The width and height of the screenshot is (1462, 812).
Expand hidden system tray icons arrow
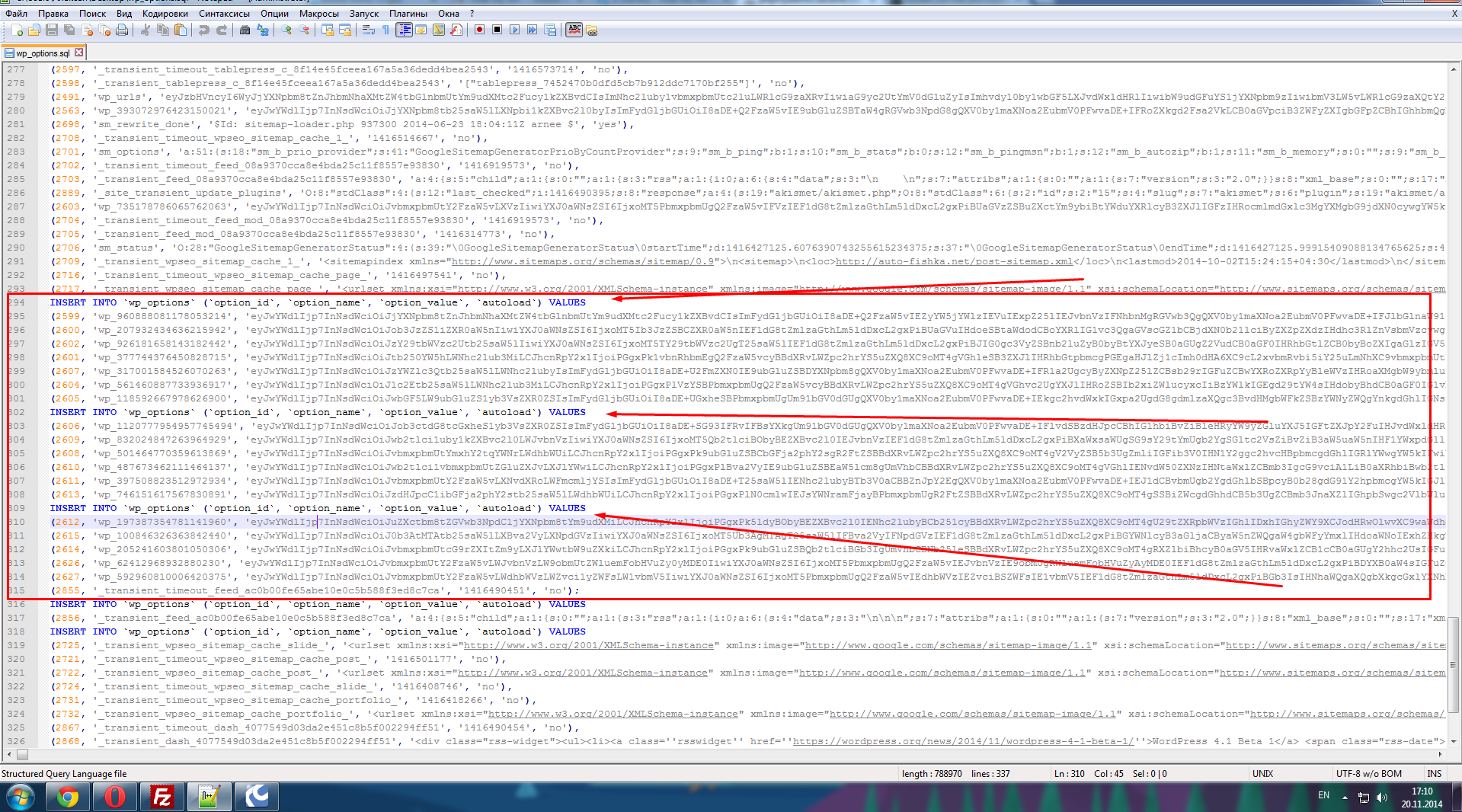point(1345,798)
